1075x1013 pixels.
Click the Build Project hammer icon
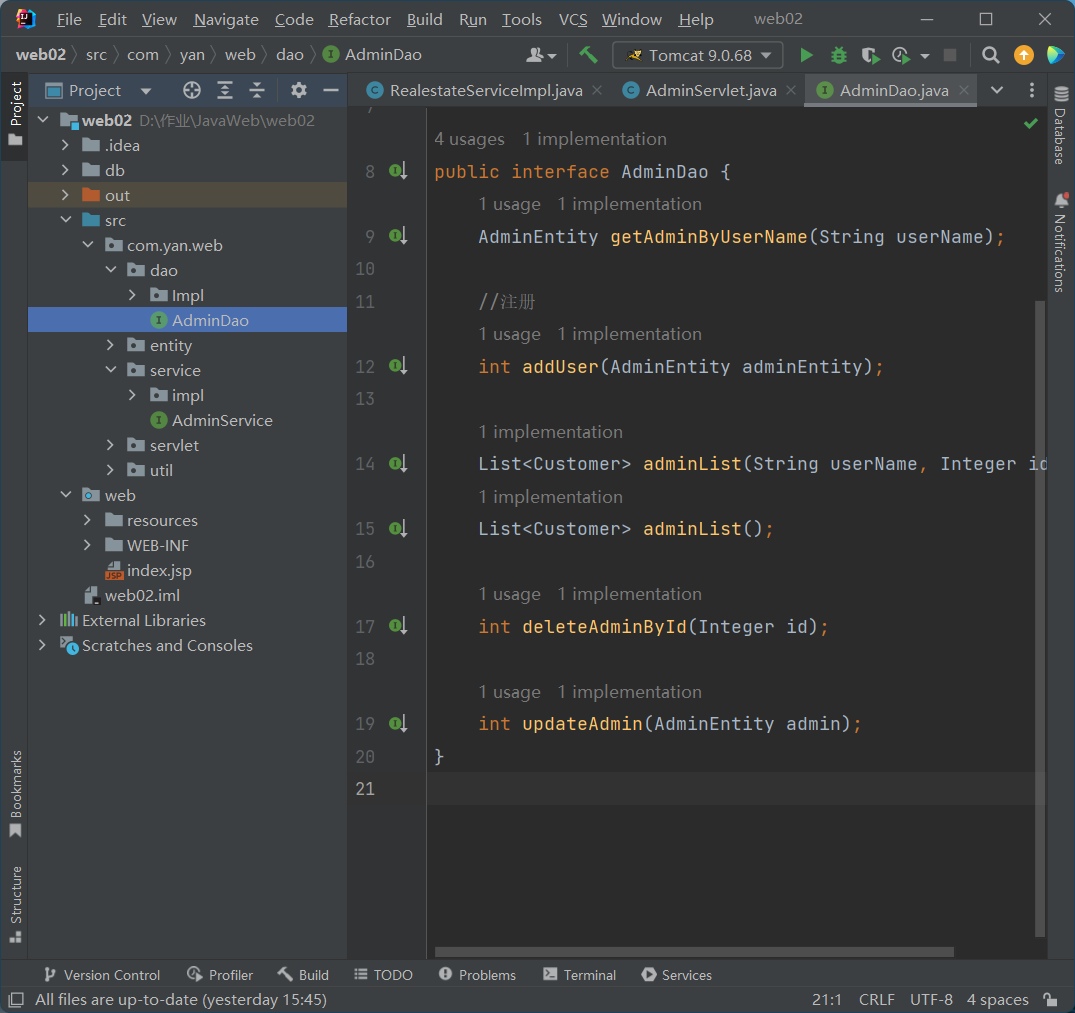point(588,55)
